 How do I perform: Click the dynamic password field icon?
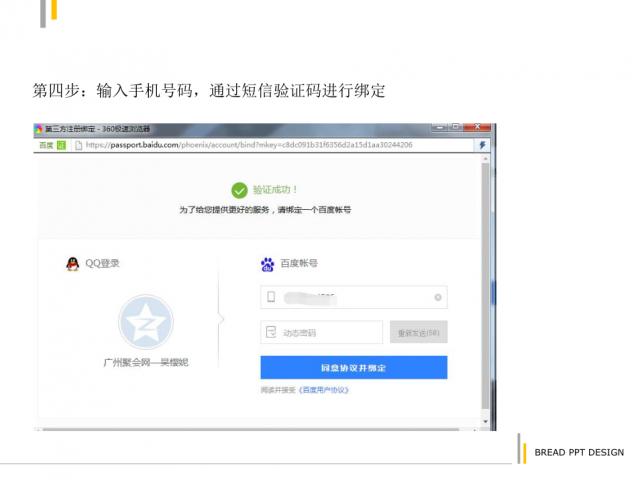(x=271, y=332)
